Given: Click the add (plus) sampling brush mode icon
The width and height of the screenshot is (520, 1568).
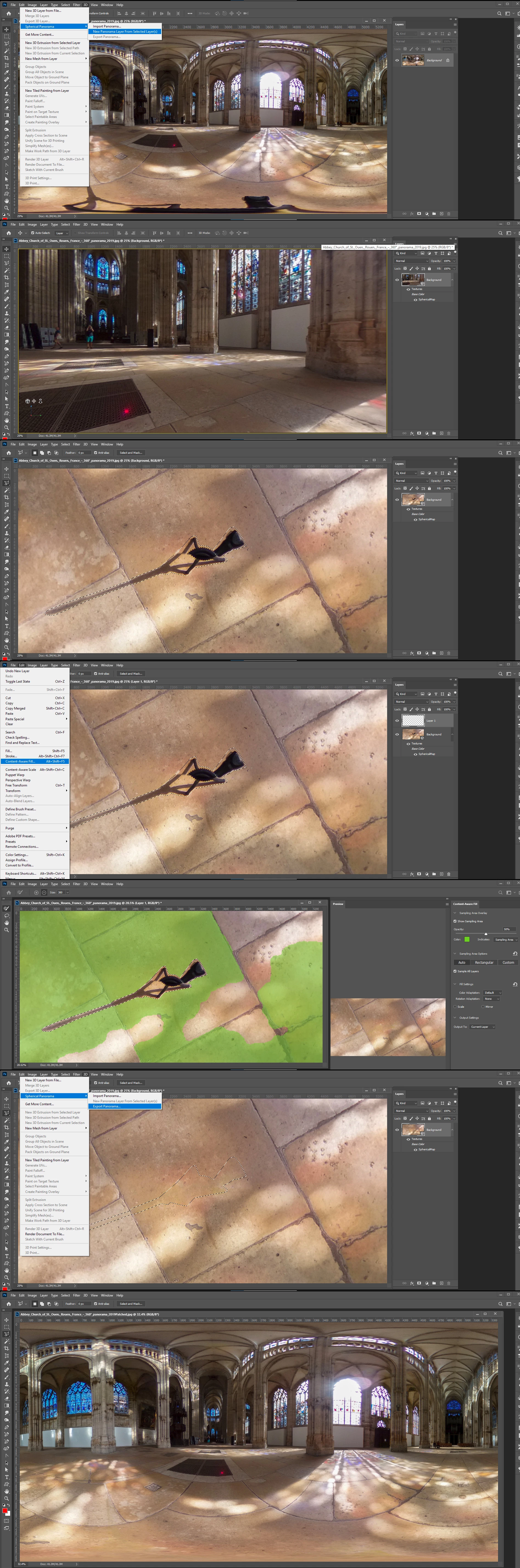Looking at the screenshot, I should [36, 892].
